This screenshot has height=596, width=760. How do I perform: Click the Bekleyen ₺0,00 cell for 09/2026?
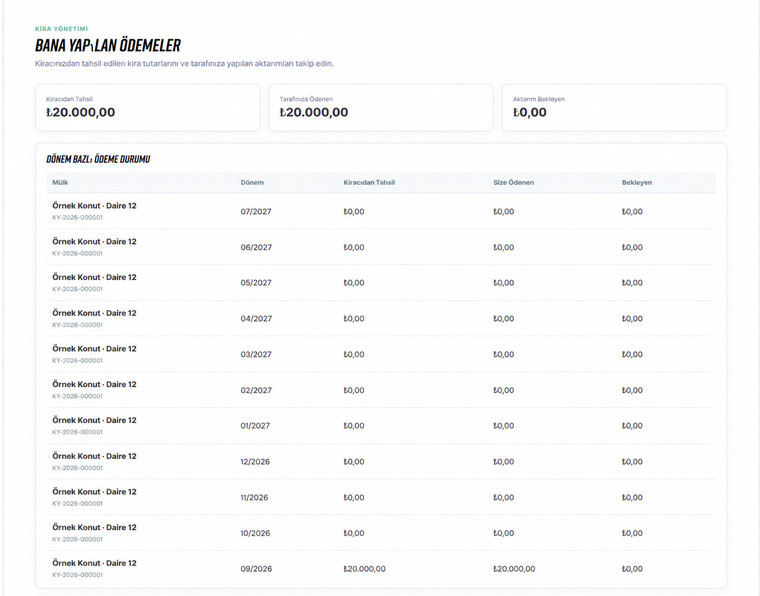point(632,569)
